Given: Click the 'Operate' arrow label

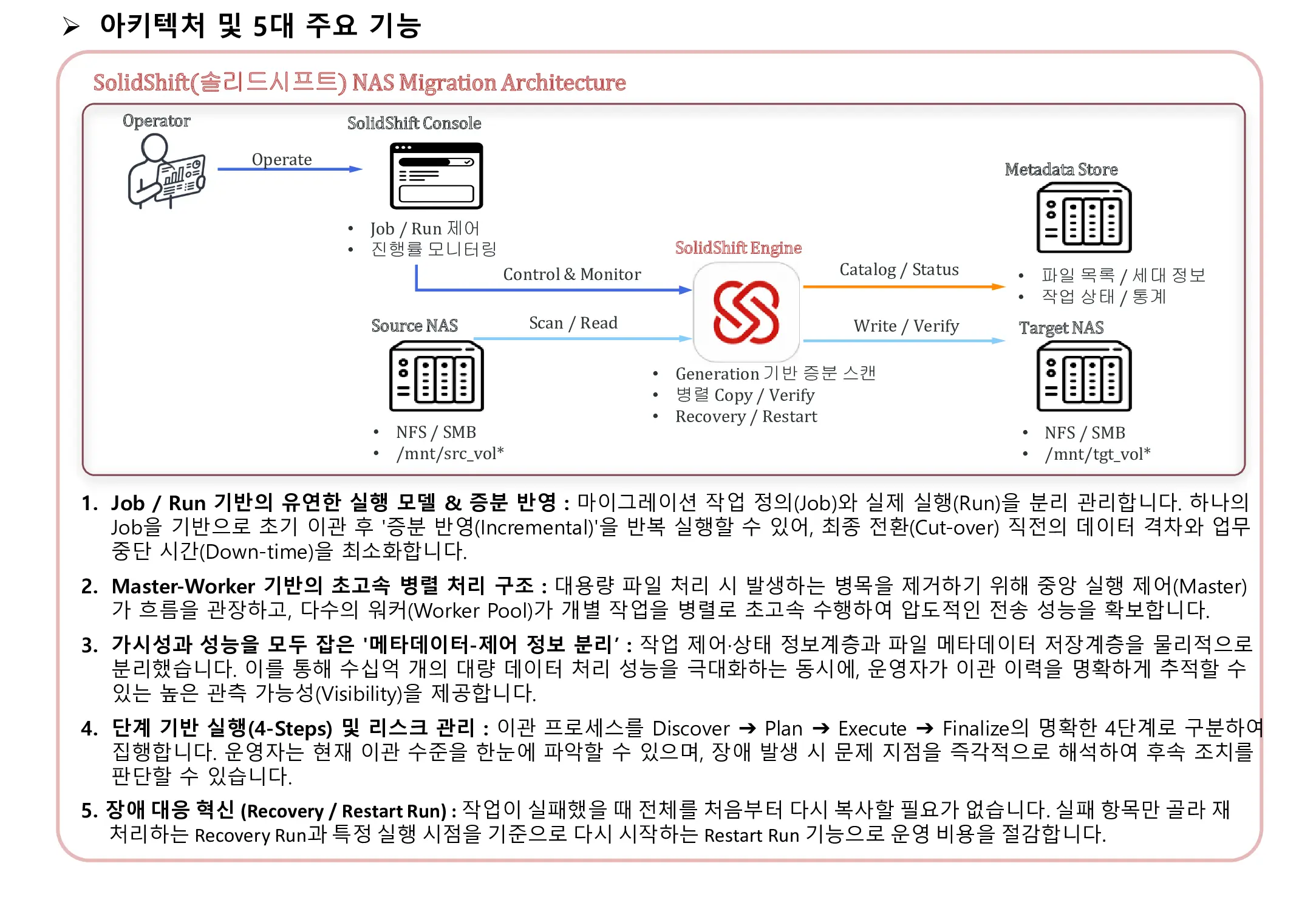Looking at the screenshot, I should point(282,159).
